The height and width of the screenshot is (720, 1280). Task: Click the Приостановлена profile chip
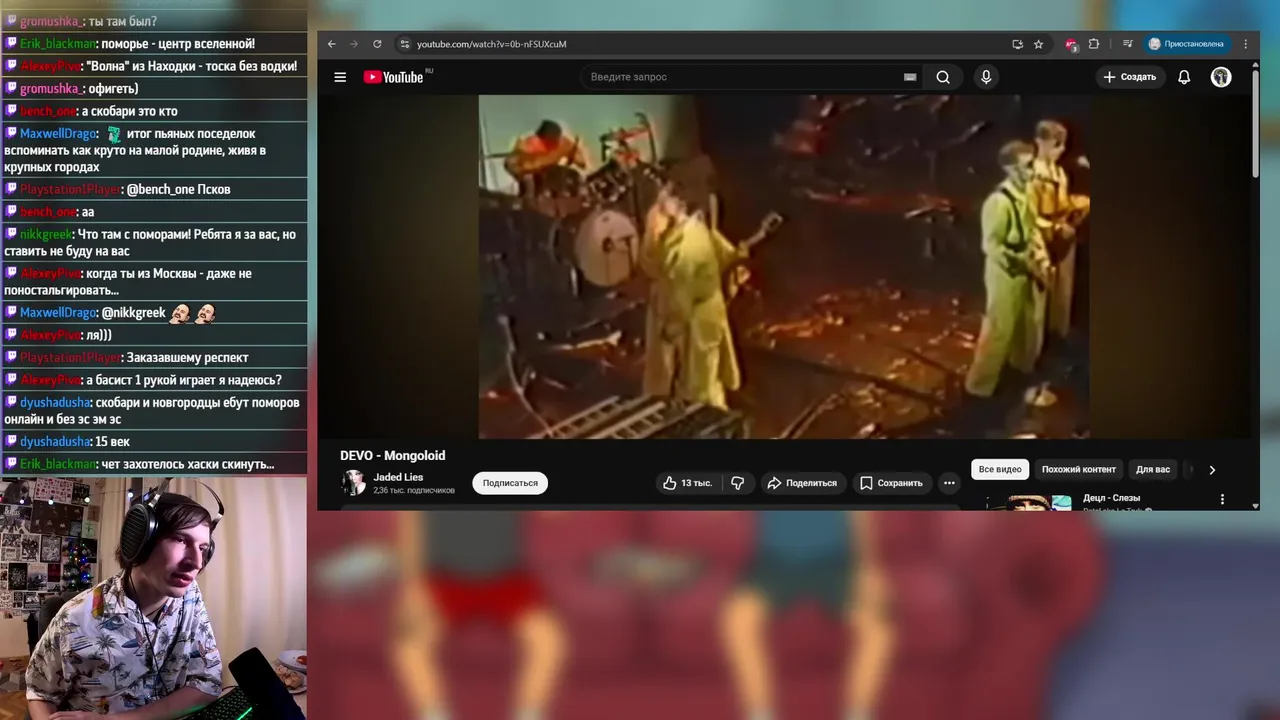coord(1186,44)
